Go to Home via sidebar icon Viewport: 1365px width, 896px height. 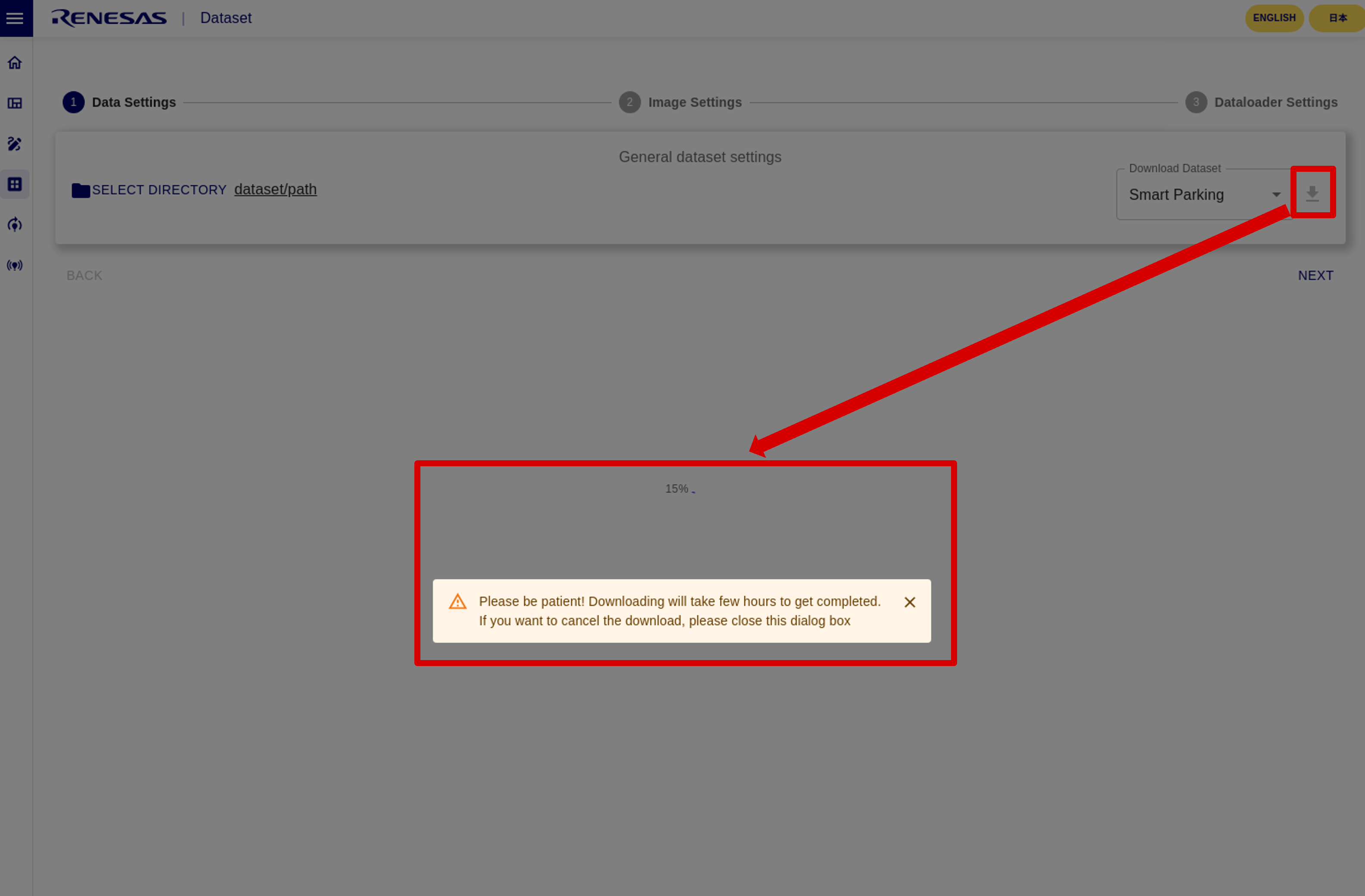click(15, 62)
